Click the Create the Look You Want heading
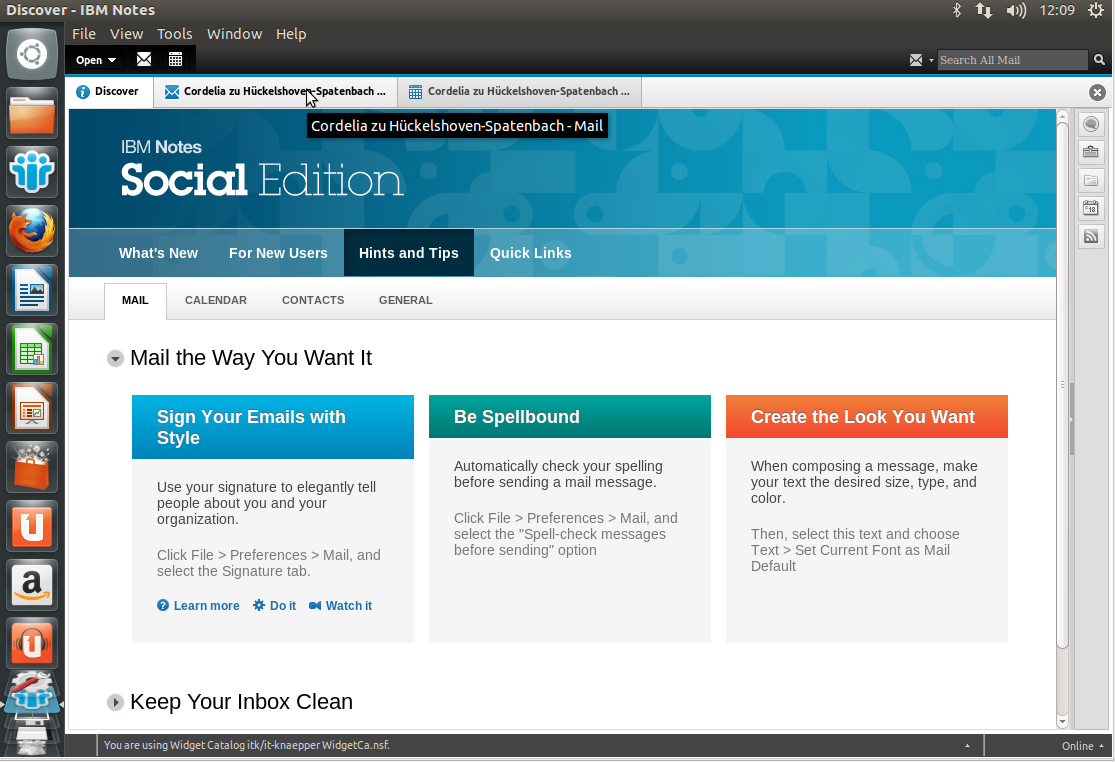Image resolution: width=1115 pixels, height=762 pixels. pyautogui.click(x=863, y=417)
